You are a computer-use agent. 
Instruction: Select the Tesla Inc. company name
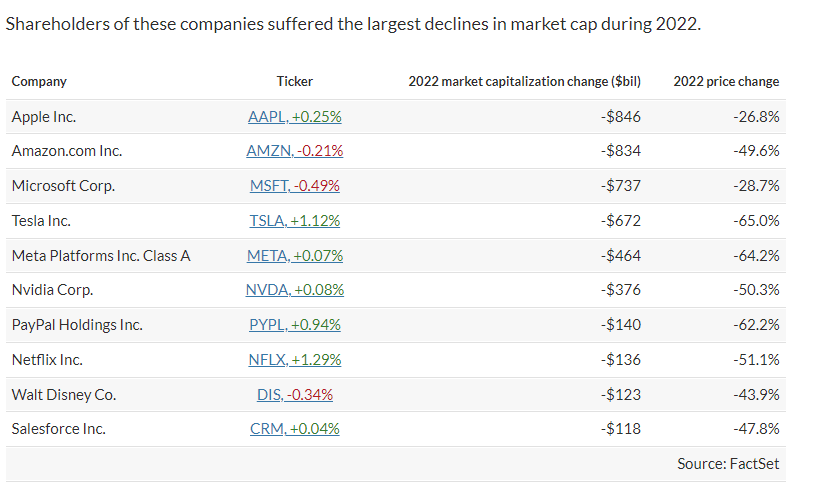(41, 221)
